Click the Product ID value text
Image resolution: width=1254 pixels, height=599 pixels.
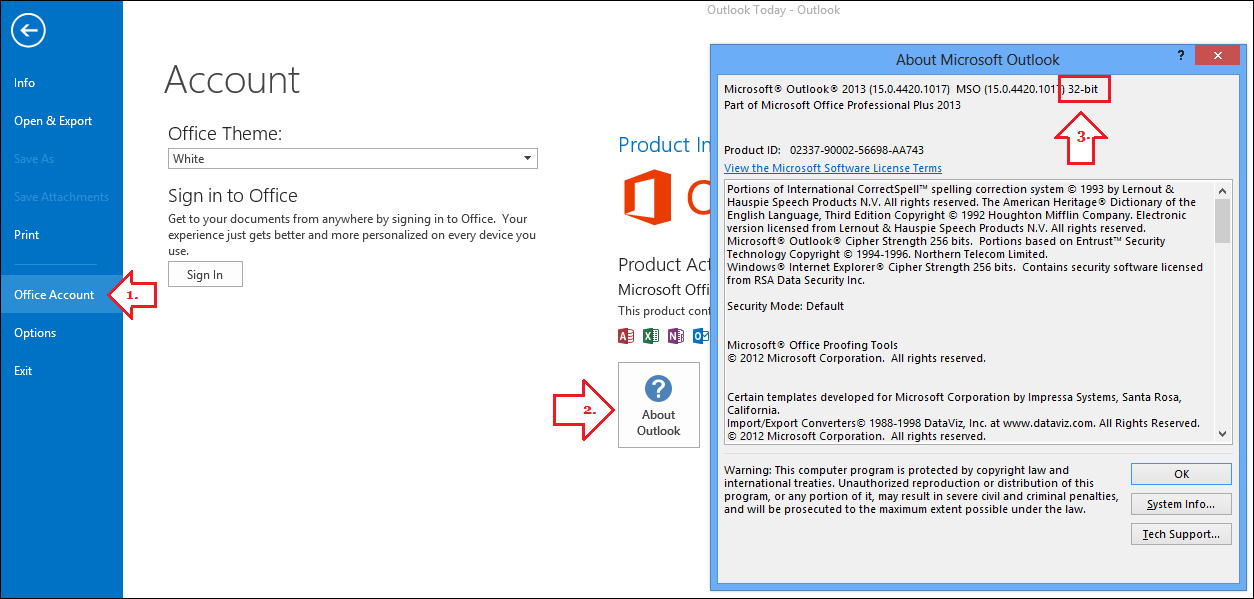857,150
